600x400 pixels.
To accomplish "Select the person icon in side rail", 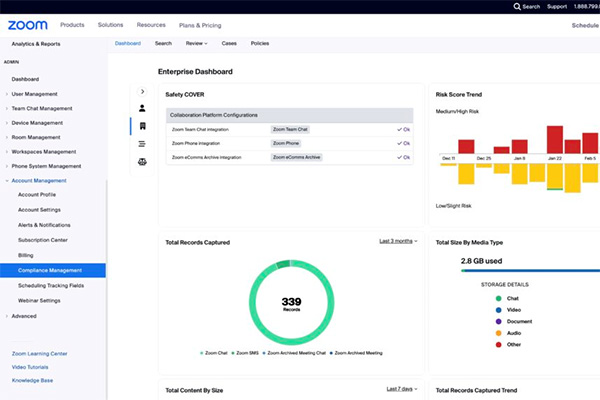I will pyautogui.click(x=142, y=108).
